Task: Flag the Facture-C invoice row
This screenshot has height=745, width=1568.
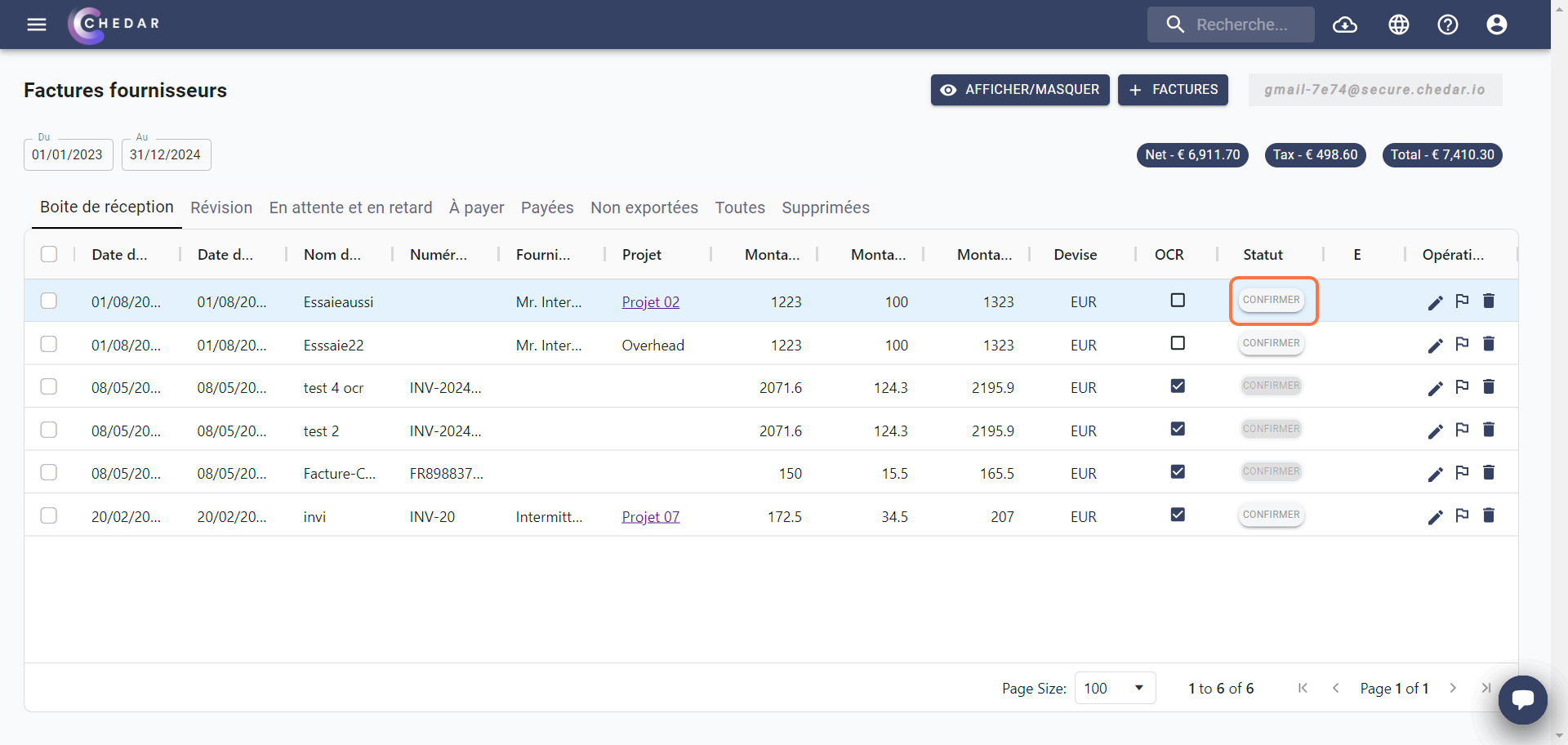Action: point(1463,472)
